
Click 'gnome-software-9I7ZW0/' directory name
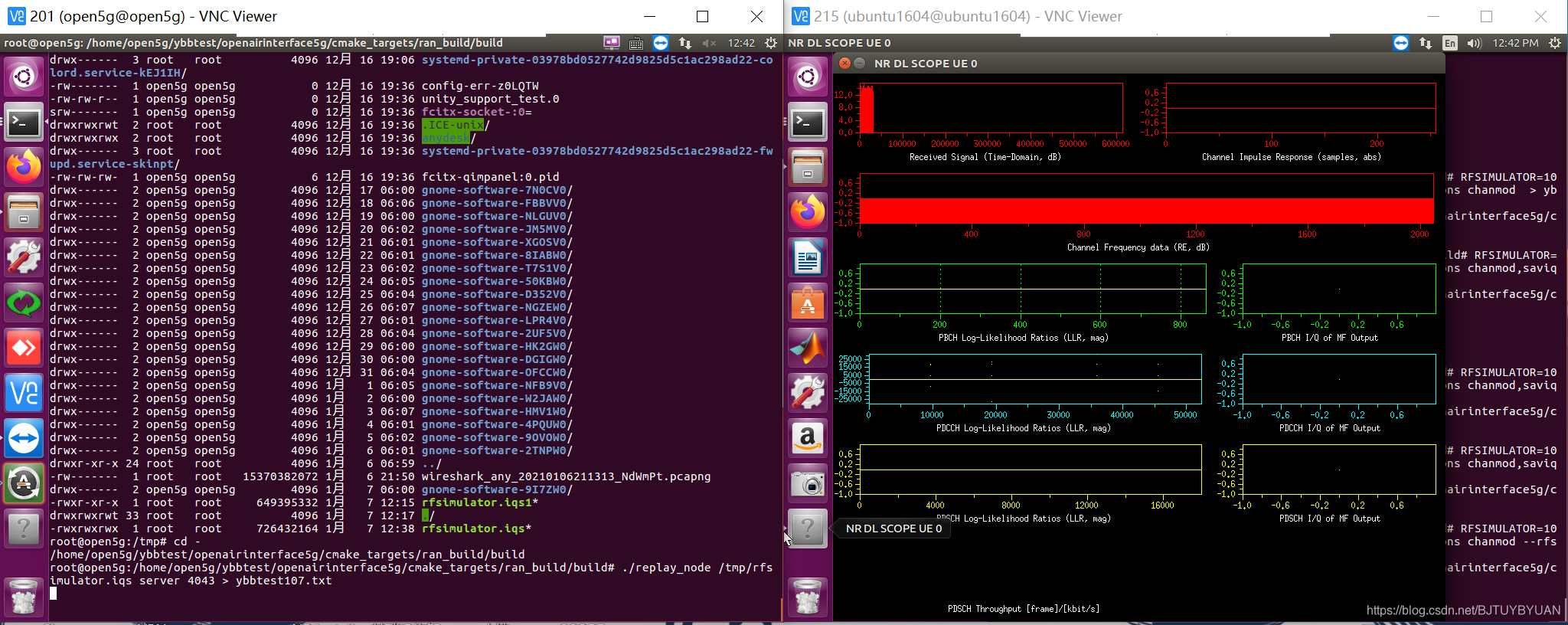pos(497,489)
